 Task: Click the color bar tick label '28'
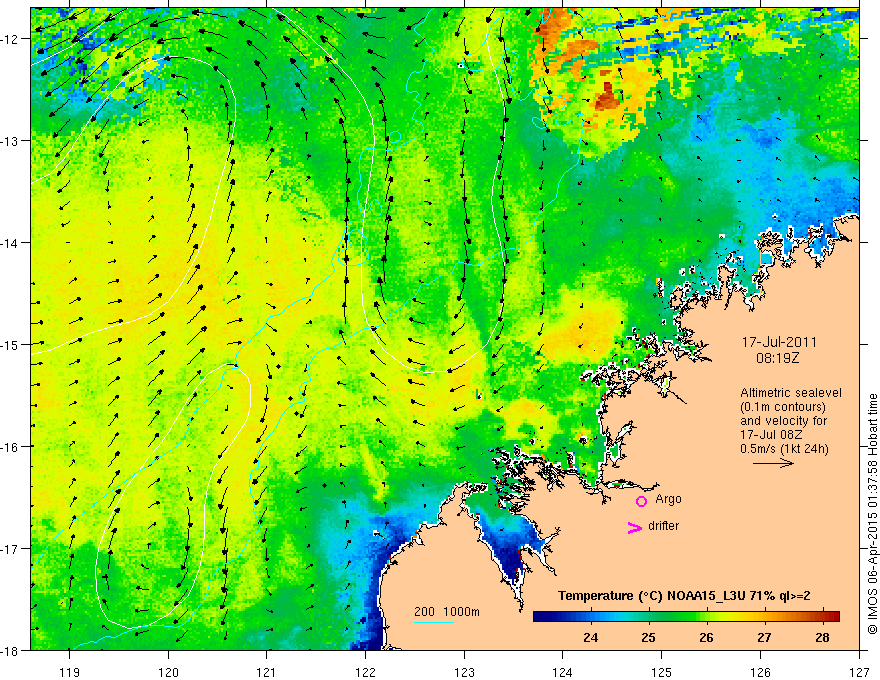click(823, 637)
